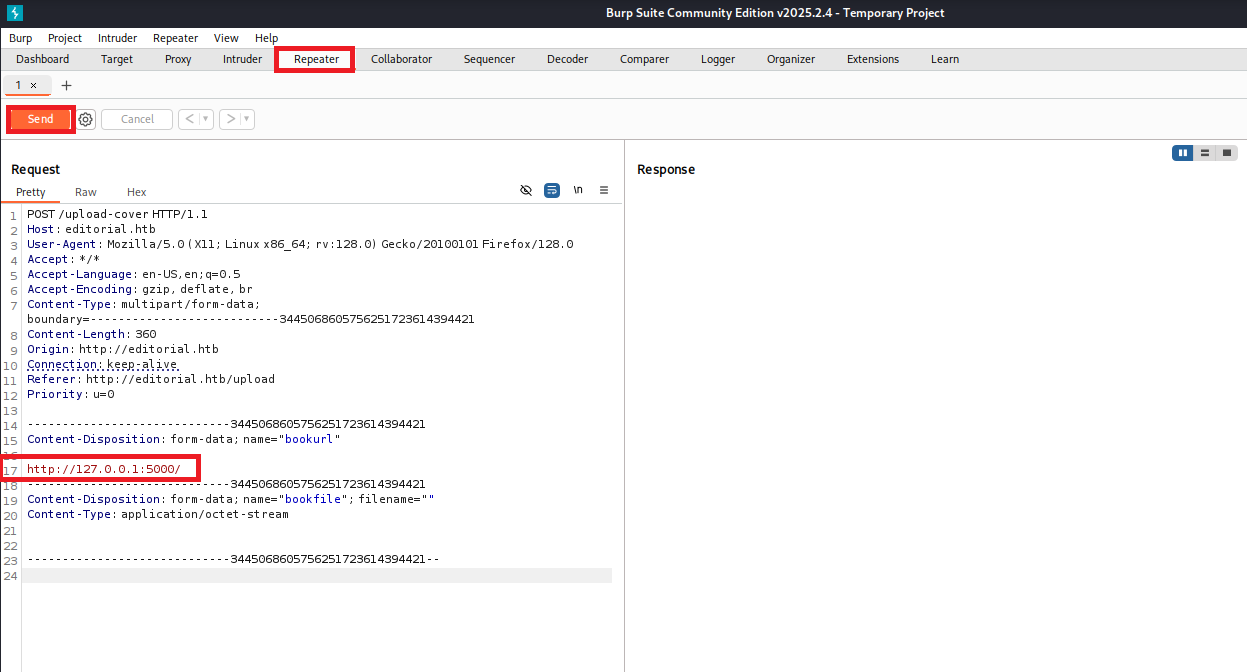Switch to combined single-pane layout view

click(1227, 153)
